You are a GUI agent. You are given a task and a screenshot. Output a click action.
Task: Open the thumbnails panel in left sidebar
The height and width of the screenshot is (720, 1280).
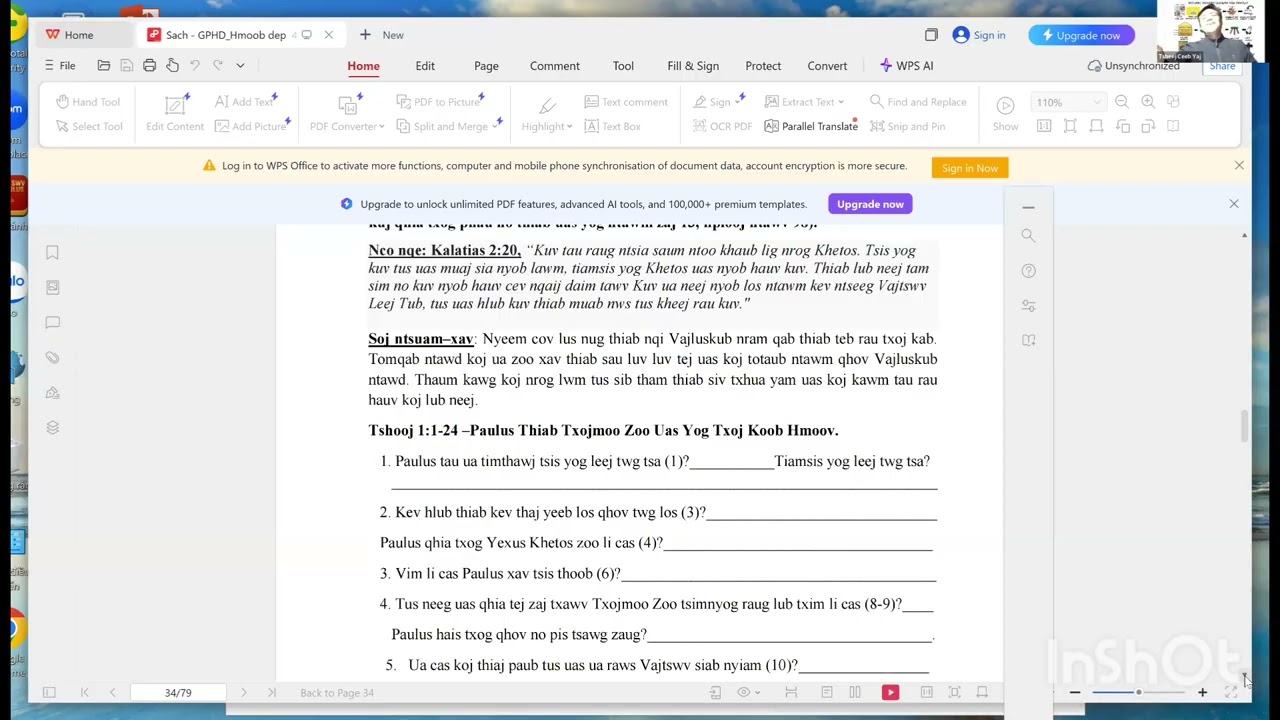(x=52, y=288)
